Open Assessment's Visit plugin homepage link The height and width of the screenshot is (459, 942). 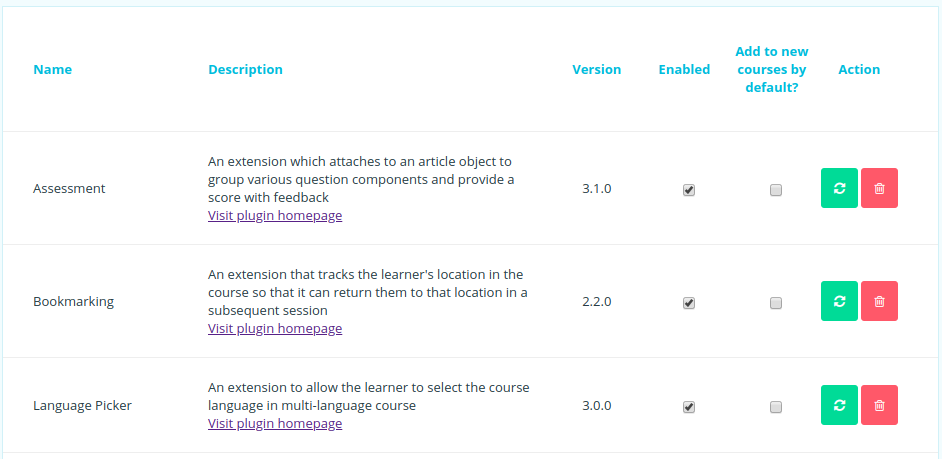[x=275, y=215]
